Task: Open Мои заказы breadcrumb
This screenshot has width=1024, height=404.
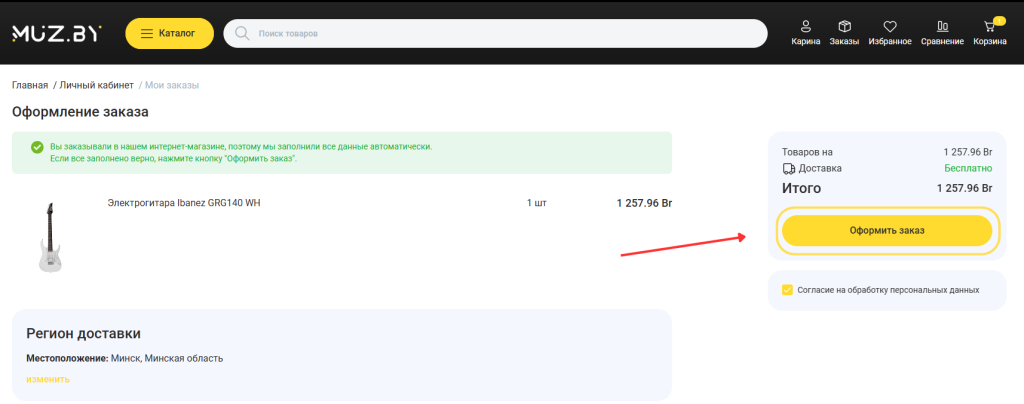Action: tap(172, 85)
